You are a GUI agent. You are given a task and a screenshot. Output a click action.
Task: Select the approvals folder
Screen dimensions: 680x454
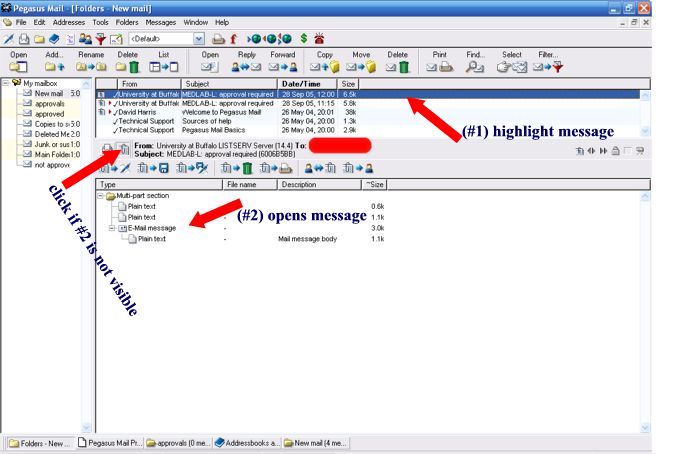click(x=44, y=104)
